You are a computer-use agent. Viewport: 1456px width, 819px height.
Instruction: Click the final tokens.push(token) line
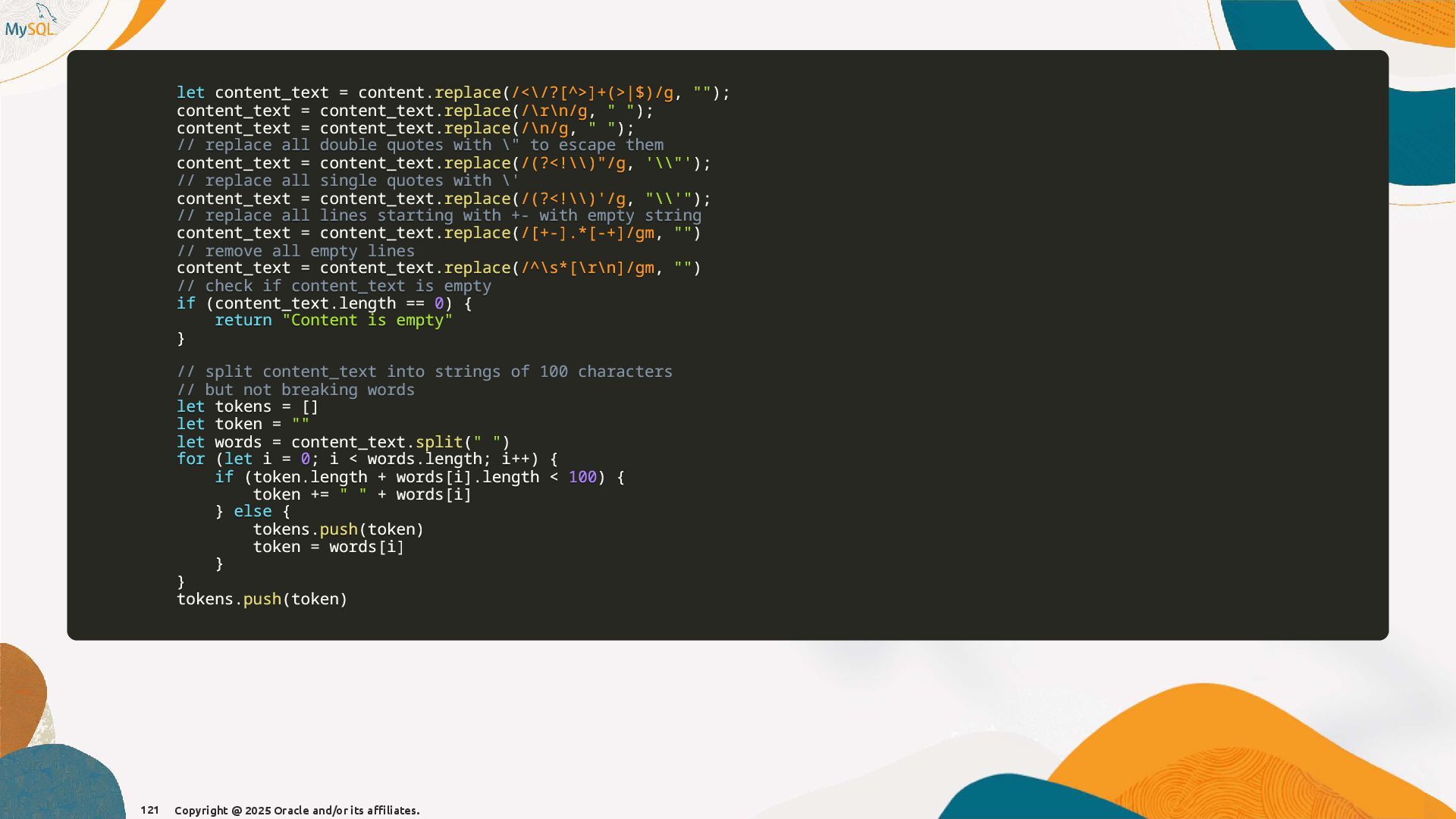[x=262, y=599]
